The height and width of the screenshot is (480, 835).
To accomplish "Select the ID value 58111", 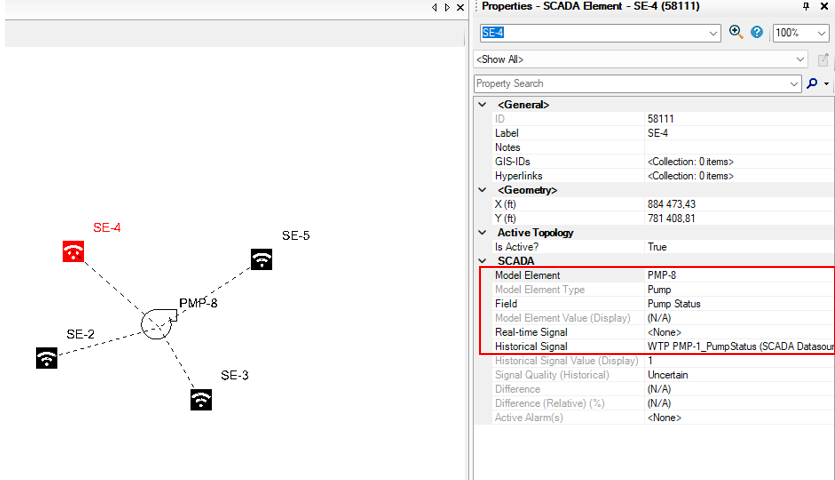I will [x=661, y=119].
